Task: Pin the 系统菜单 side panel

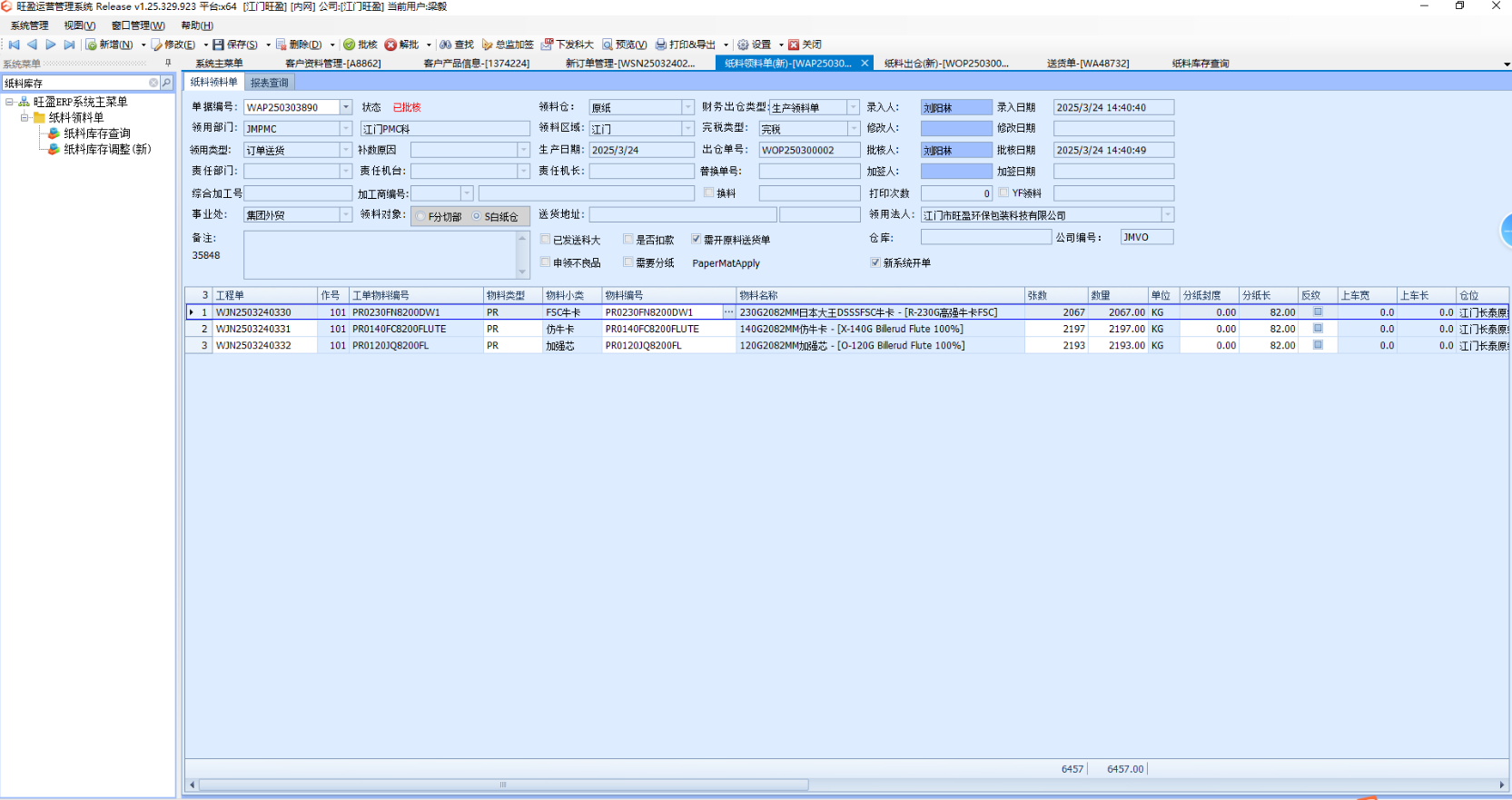Action: (x=168, y=63)
